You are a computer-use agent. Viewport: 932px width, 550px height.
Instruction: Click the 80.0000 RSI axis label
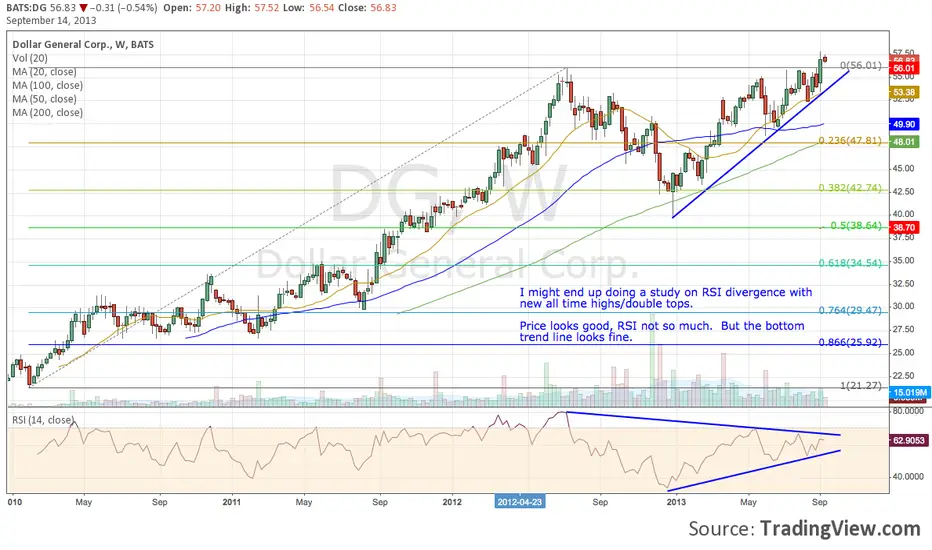pyautogui.click(x=907, y=411)
